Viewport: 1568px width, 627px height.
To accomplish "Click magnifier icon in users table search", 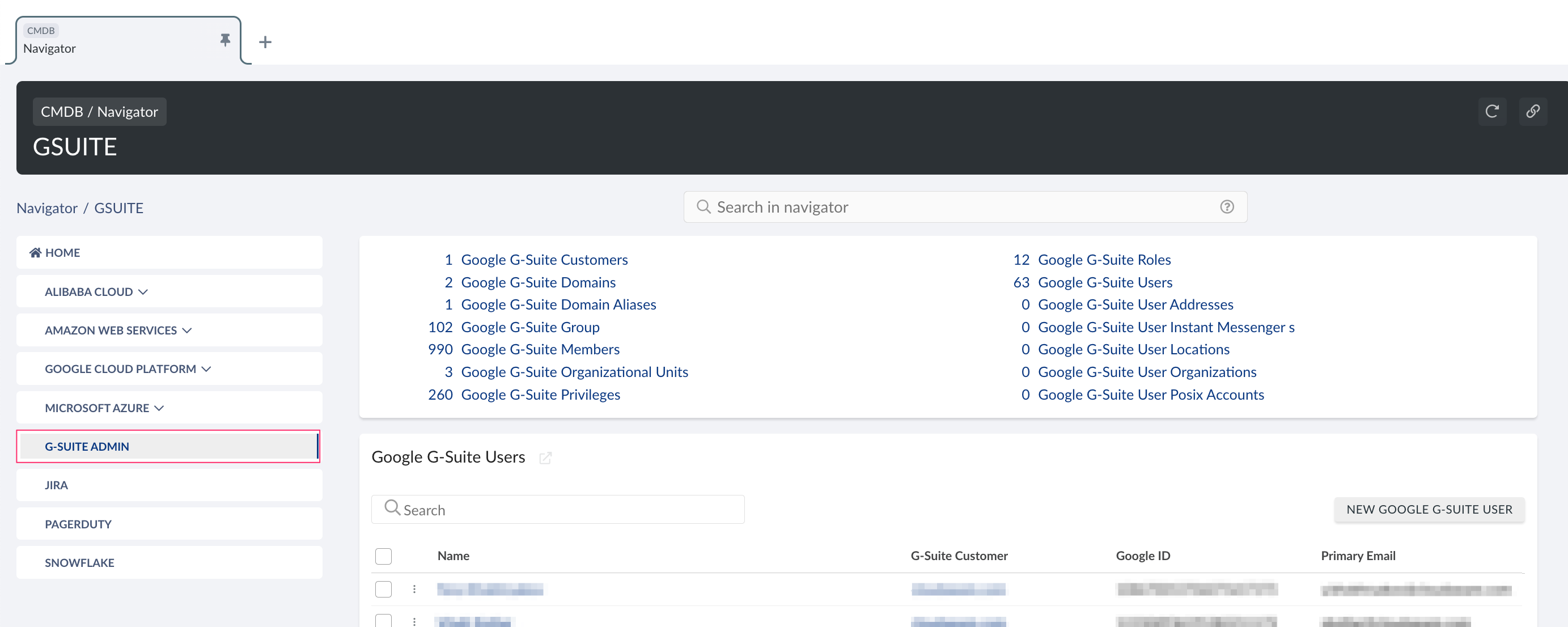I will [392, 508].
